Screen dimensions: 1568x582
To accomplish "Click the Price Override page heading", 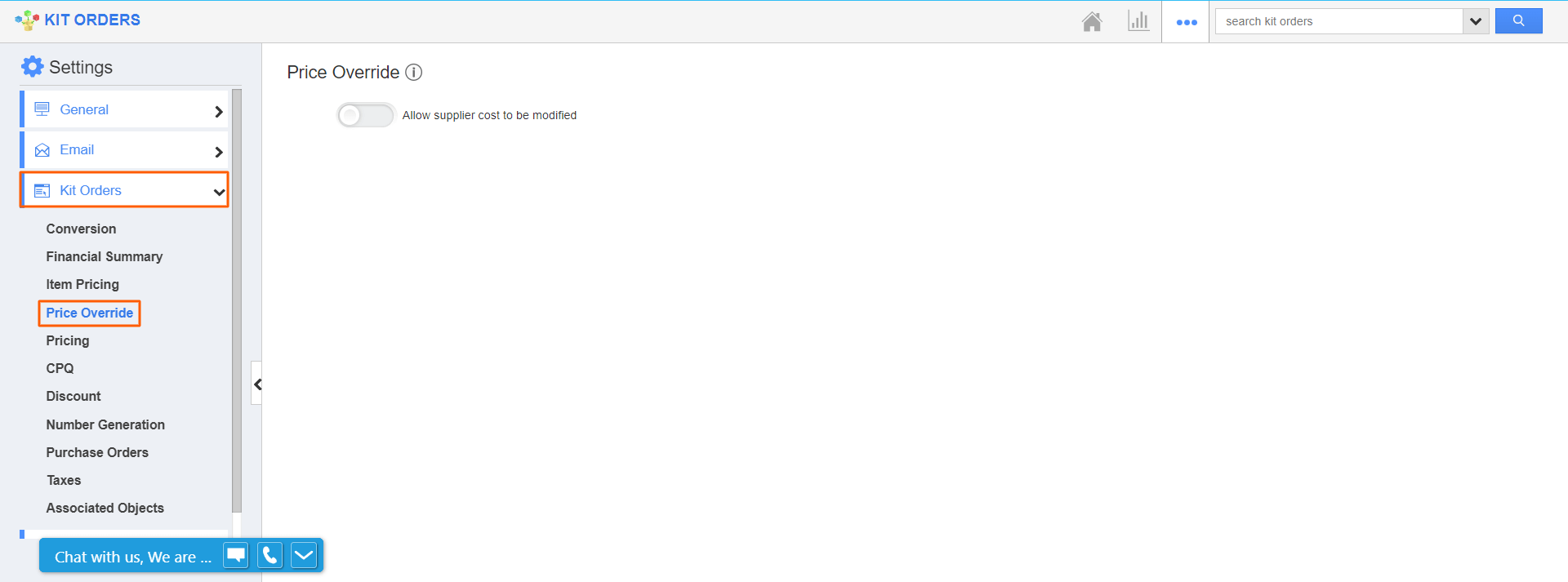I will (343, 73).
